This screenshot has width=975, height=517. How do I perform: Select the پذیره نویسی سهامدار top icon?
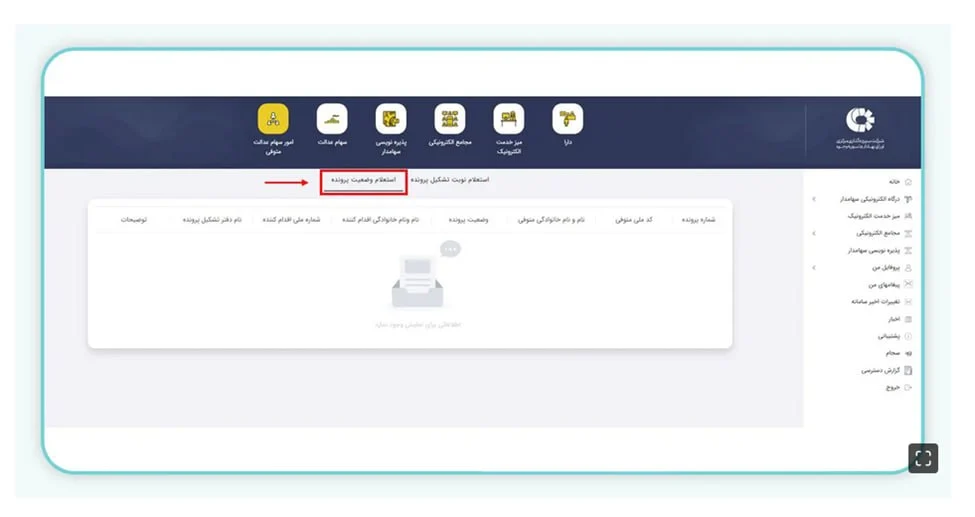click(x=390, y=119)
